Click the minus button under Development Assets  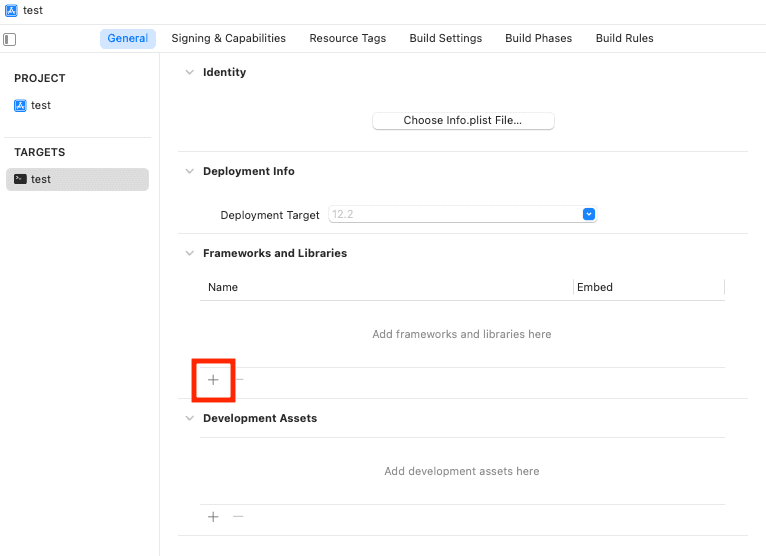238,517
